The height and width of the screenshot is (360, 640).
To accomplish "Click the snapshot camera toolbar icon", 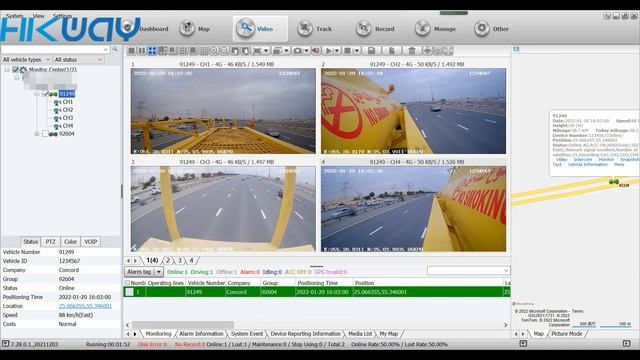I will (x=298, y=51).
